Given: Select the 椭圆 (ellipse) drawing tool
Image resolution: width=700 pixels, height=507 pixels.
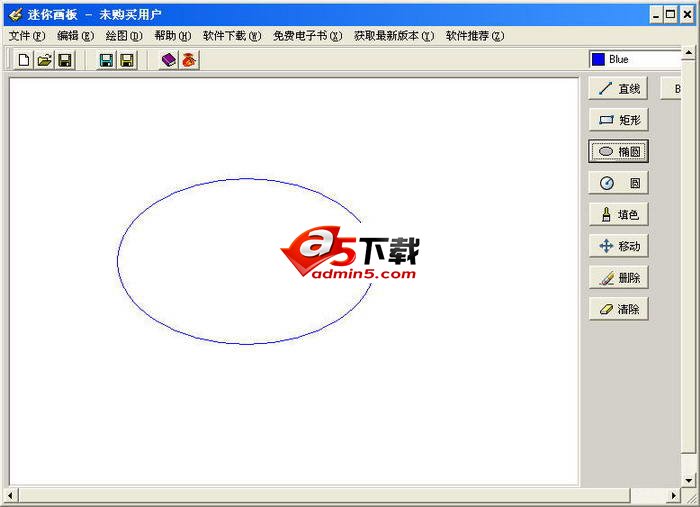Looking at the screenshot, I should pyautogui.click(x=618, y=152).
